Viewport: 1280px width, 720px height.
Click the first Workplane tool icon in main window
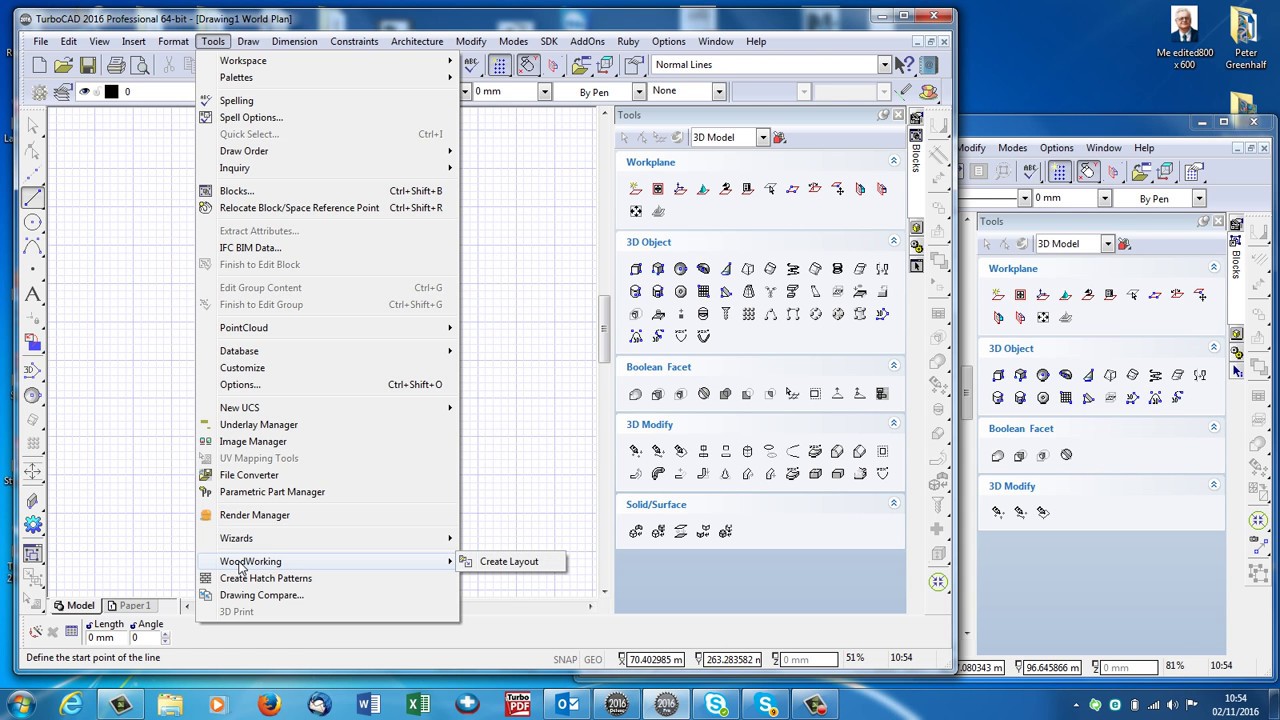[x=636, y=189]
